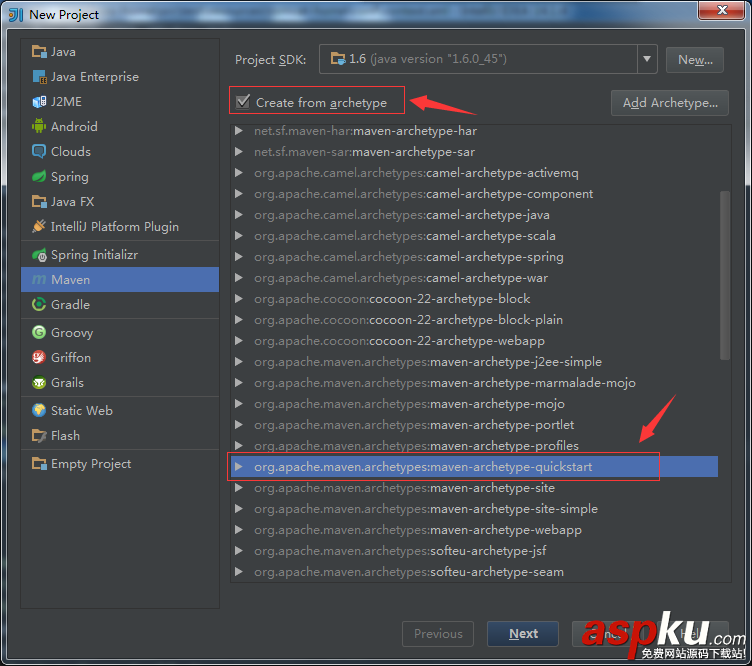Image resolution: width=752 pixels, height=666 pixels.
Task: Select the Groovy project type label
Action: (72, 333)
